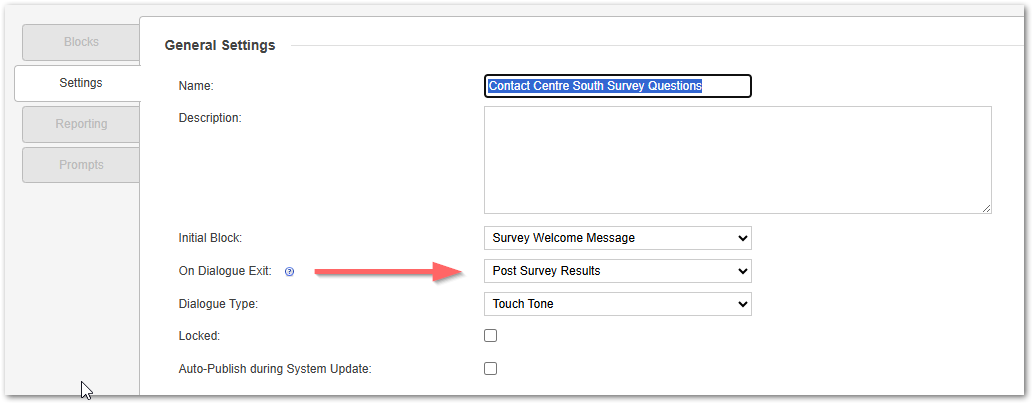
Task: Open the Dialogue Type dropdown
Action: pyautogui.click(x=617, y=303)
